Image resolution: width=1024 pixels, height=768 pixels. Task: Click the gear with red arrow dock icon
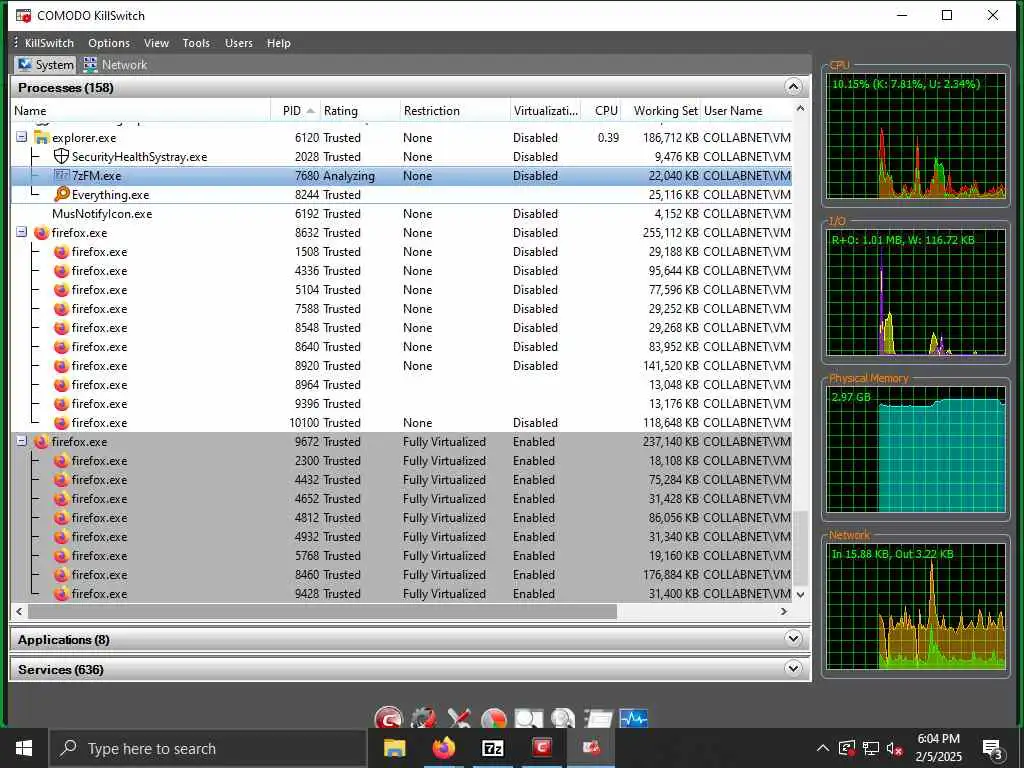(x=423, y=718)
